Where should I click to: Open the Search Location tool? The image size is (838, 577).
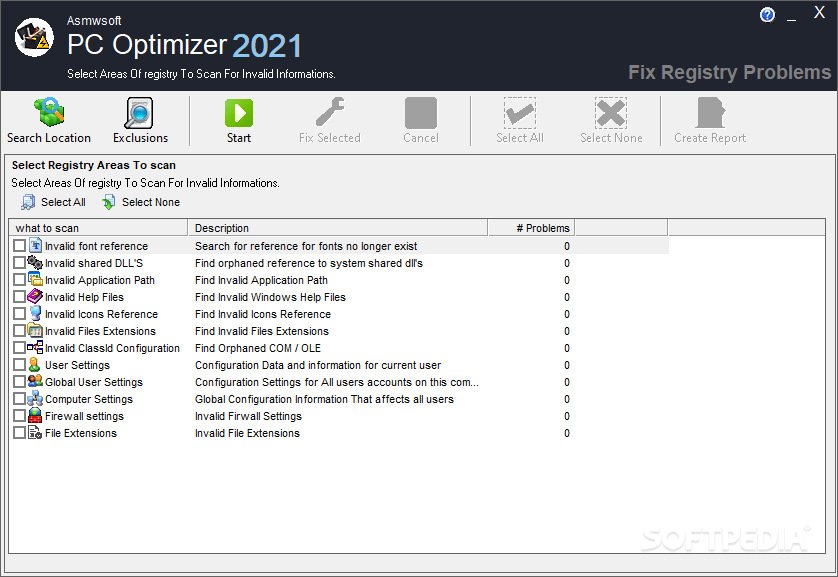(x=49, y=121)
